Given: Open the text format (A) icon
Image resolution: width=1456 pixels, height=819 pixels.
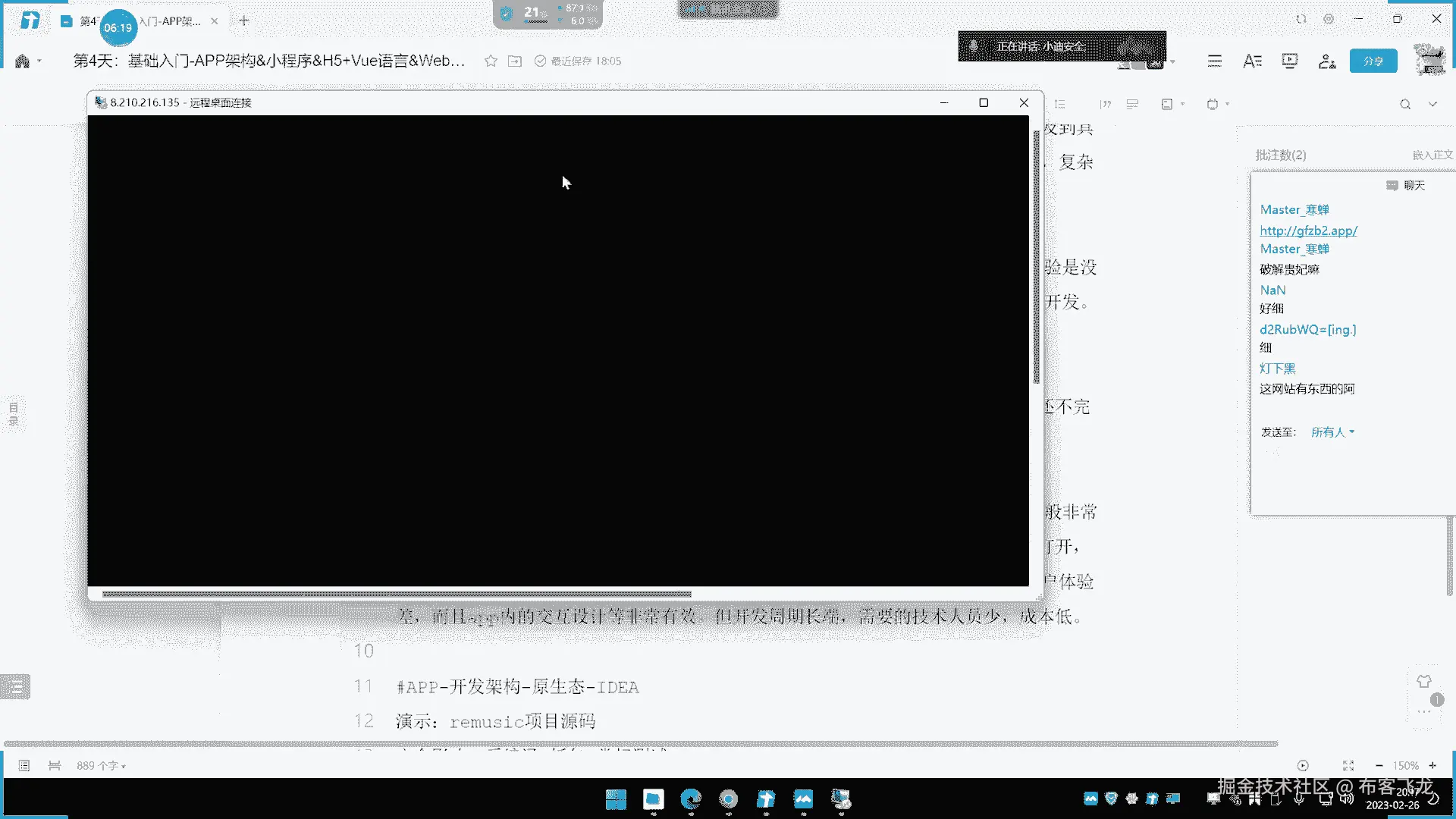Looking at the screenshot, I should coord(1252,61).
